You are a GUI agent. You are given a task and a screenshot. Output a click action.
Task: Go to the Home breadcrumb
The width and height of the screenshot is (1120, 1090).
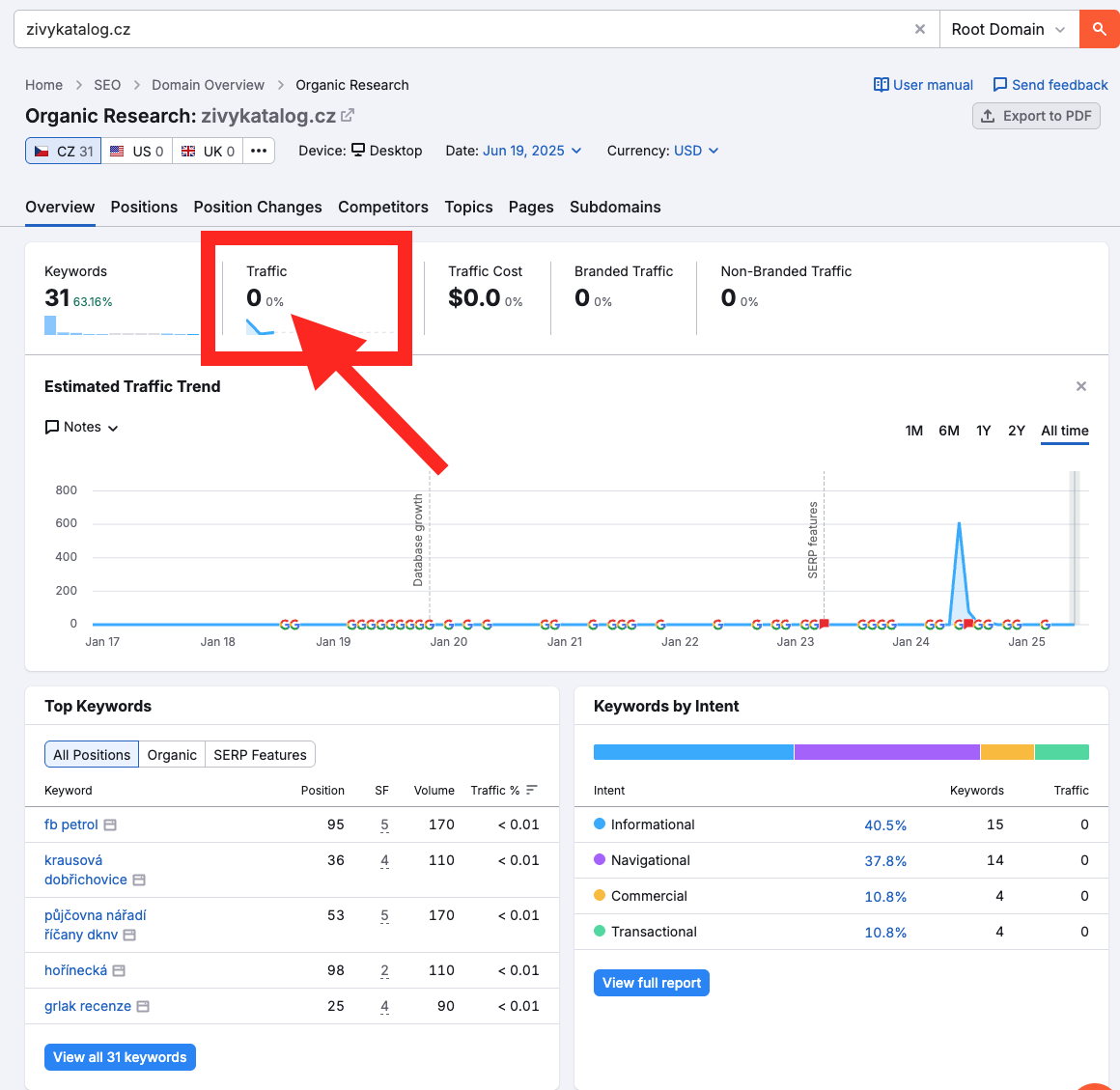click(x=43, y=85)
